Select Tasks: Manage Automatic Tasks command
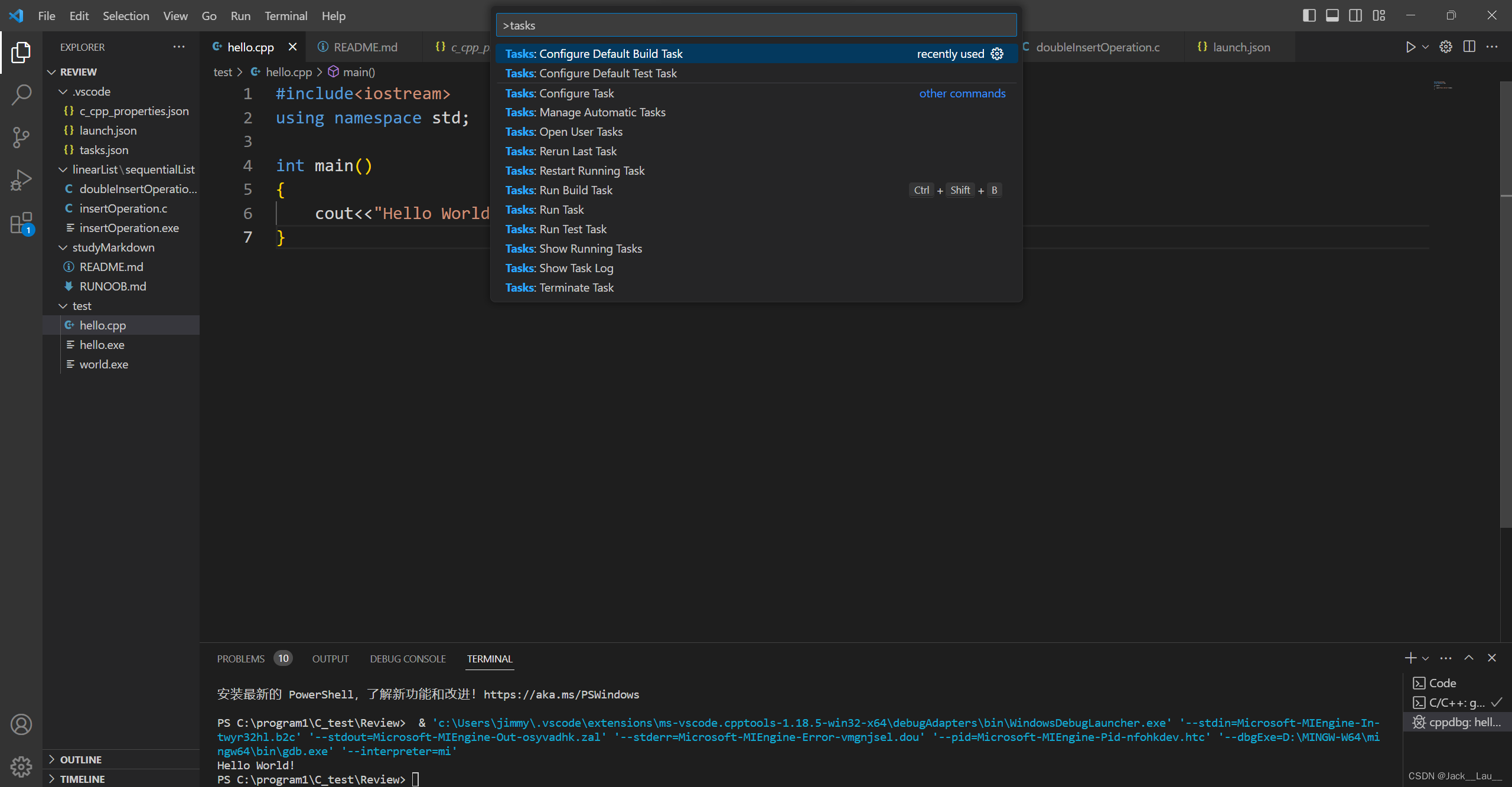 [756, 112]
